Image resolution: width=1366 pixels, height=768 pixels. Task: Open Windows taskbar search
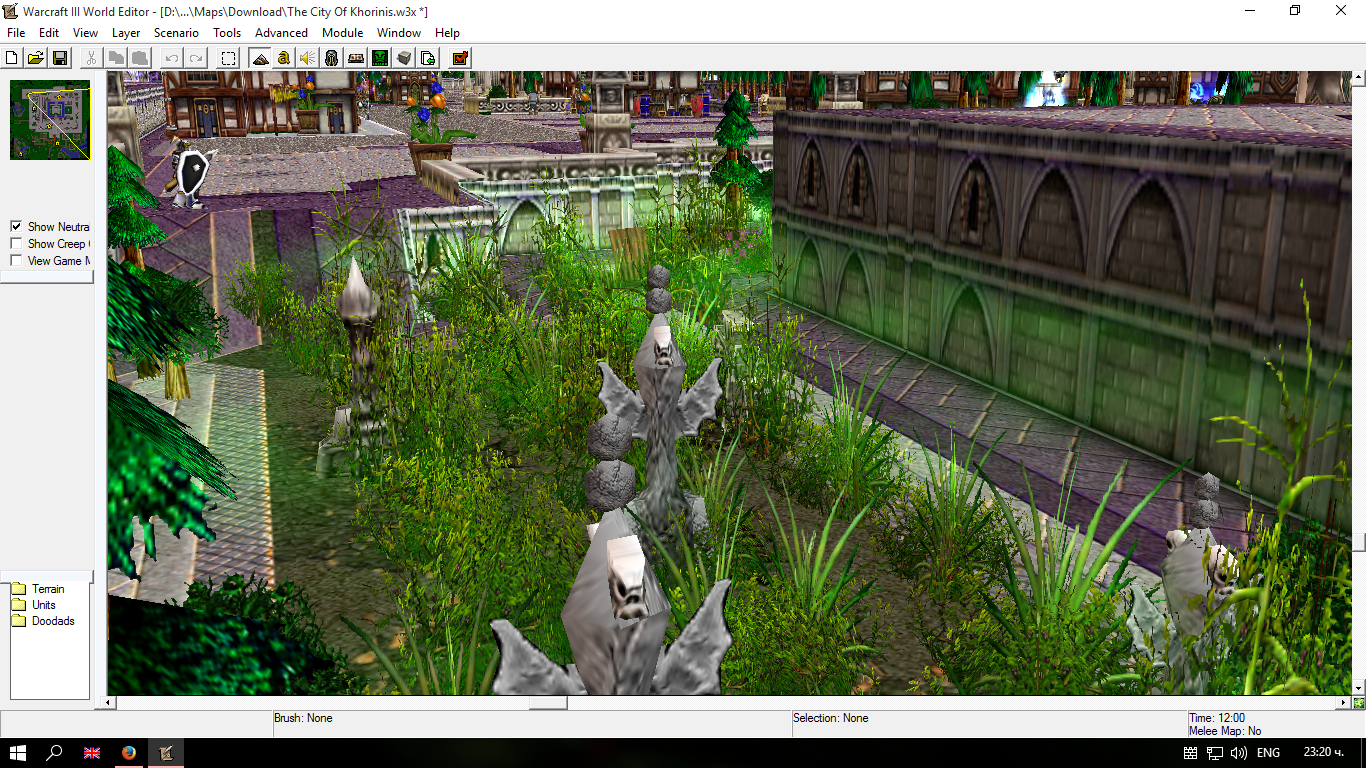coord(55,753)
